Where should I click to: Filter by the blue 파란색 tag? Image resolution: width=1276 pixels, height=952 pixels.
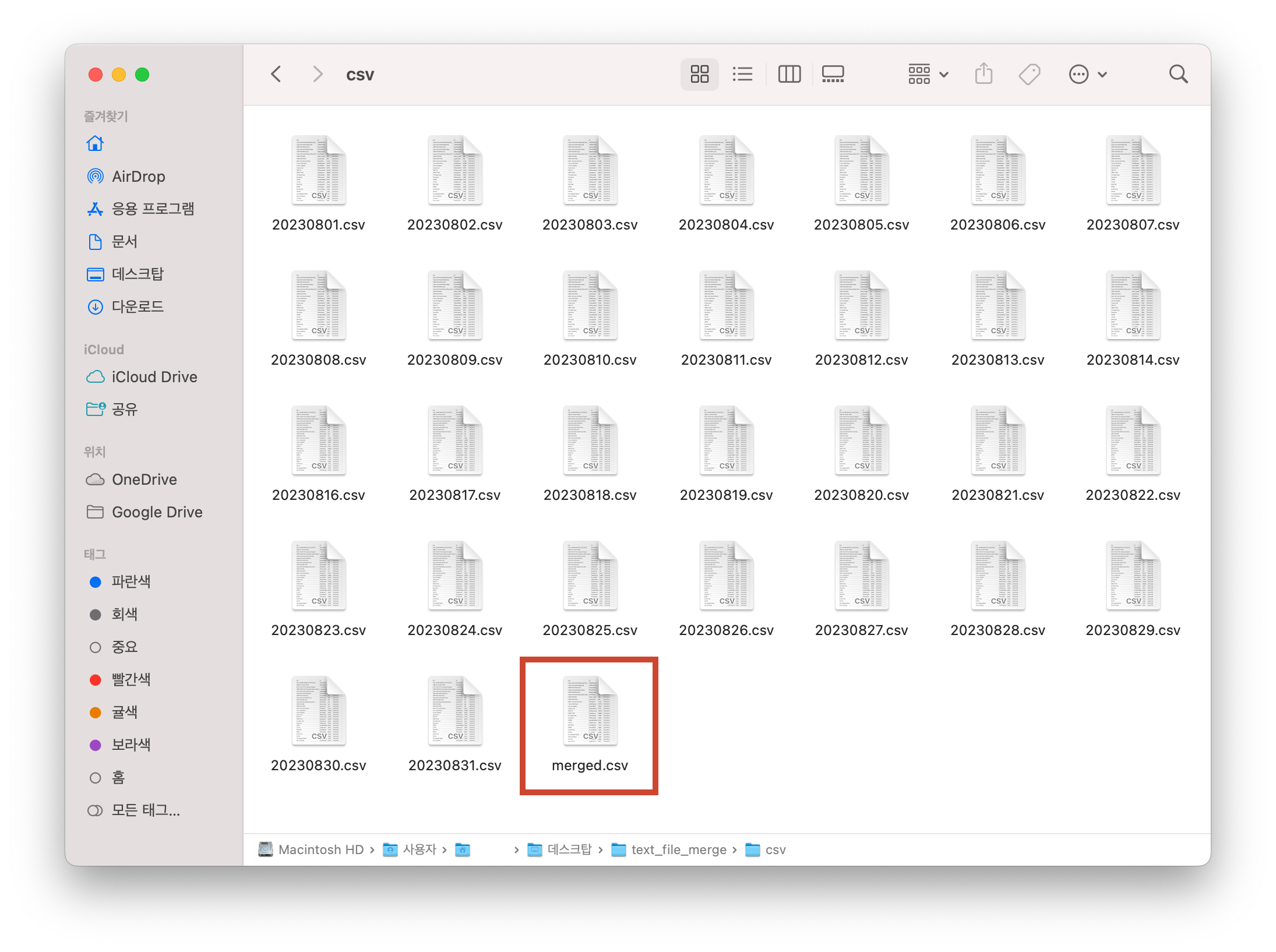point(131,581)
